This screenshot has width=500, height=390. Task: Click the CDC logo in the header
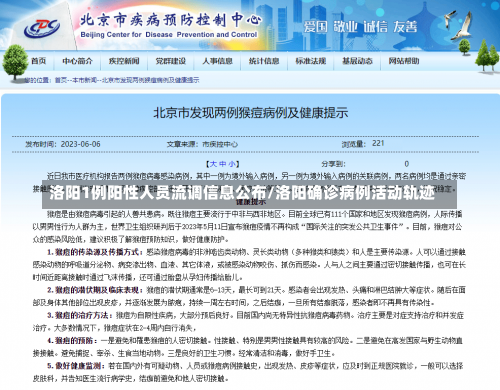[42, 28]
